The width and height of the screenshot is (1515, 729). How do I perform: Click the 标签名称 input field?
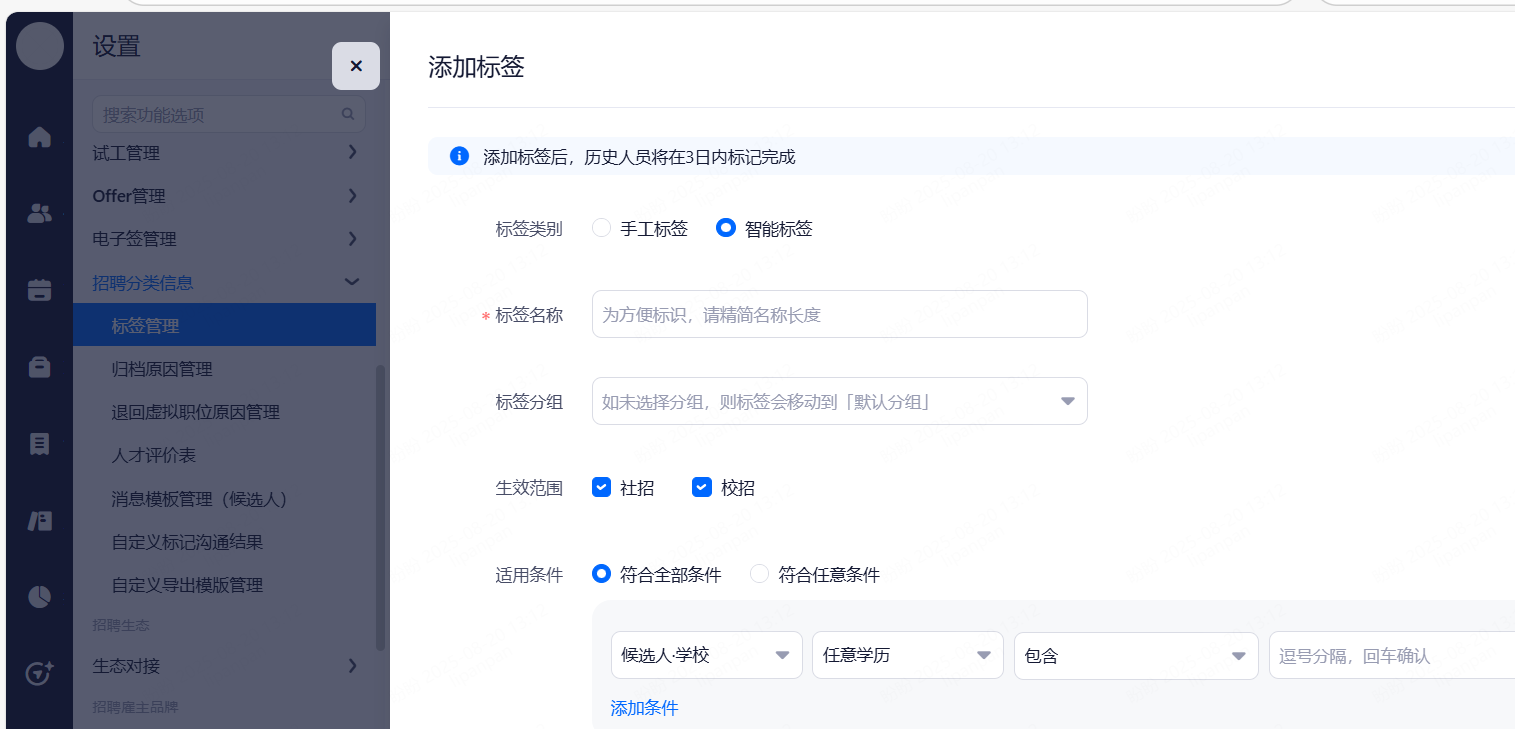(839, 315)
